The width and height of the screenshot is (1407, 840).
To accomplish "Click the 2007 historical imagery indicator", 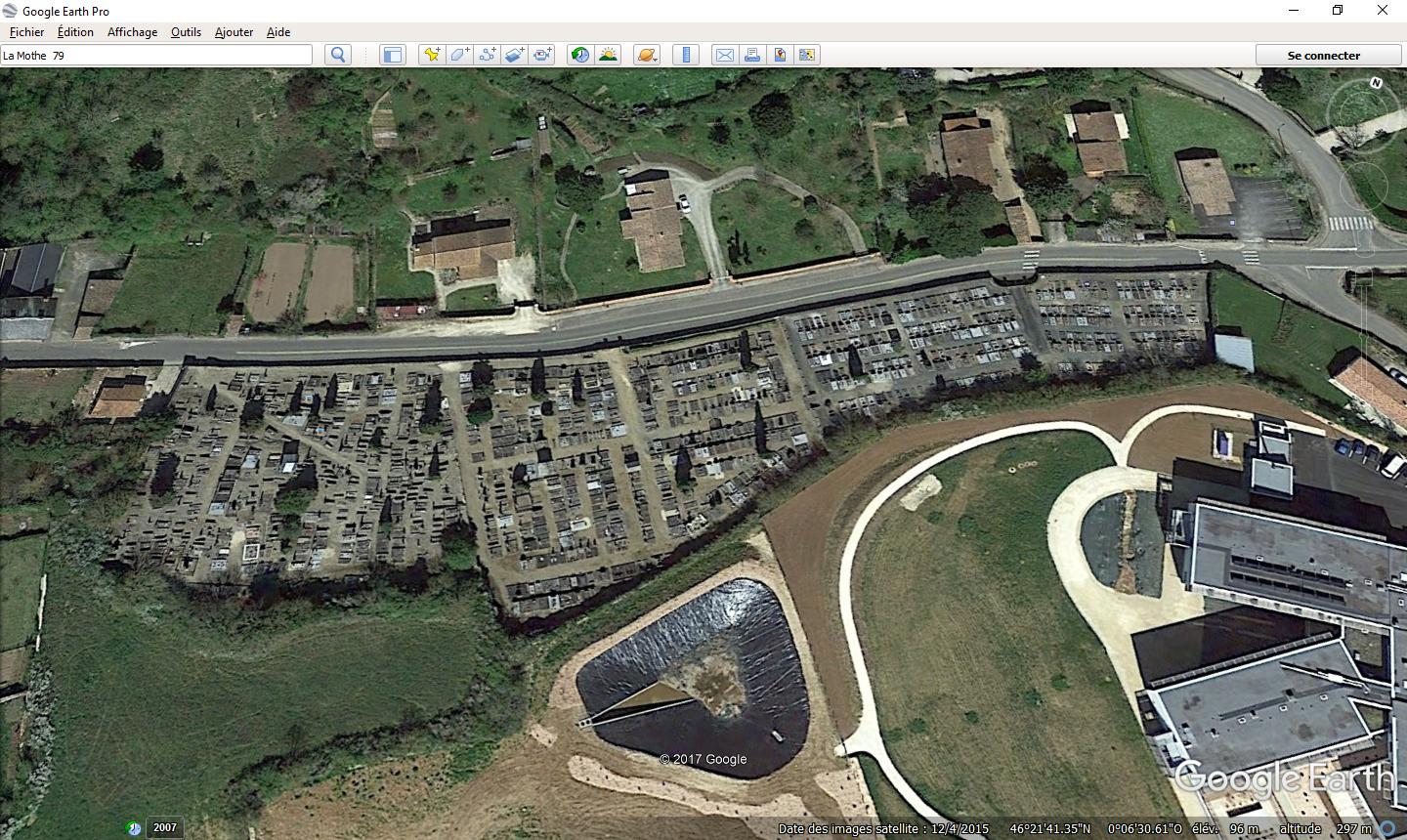I will pyautogui.click(x=165, y=827).
